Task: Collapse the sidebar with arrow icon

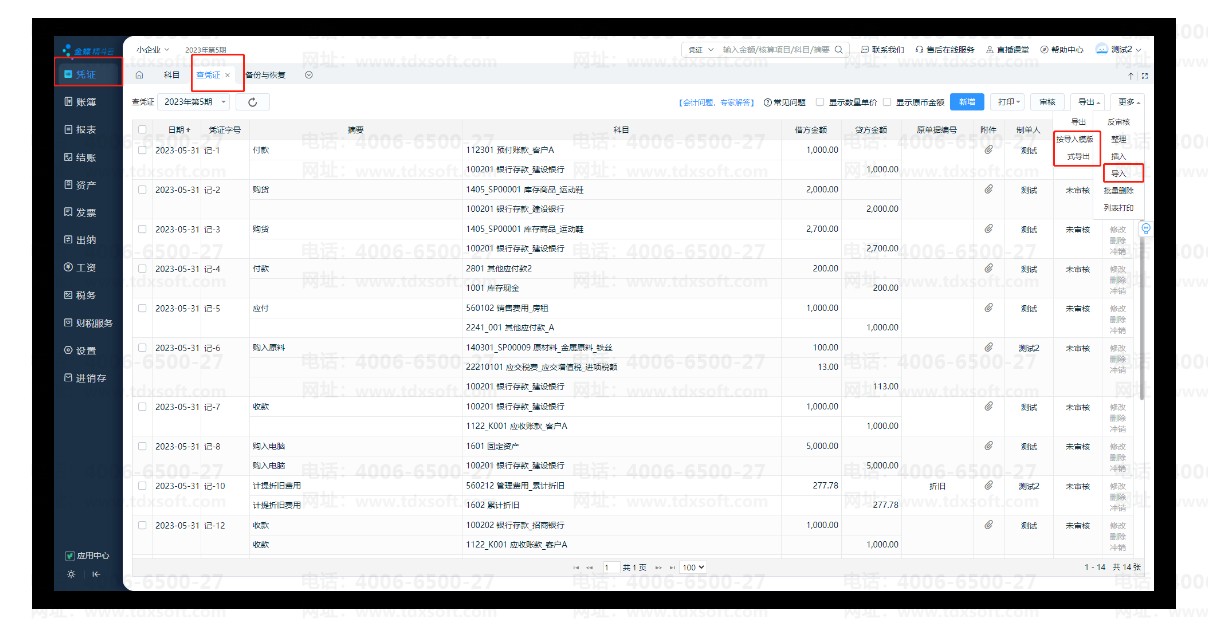Action: point(96,574)
